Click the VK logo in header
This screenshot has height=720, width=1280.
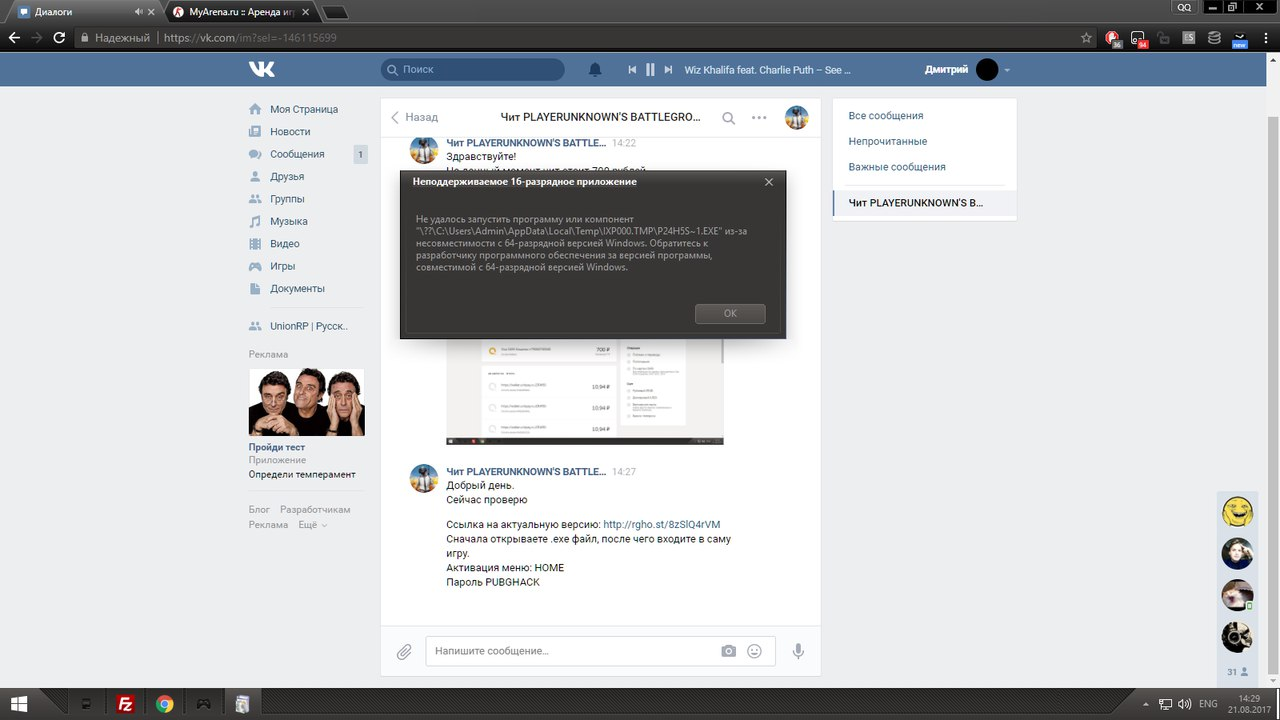tap(262, 69)
